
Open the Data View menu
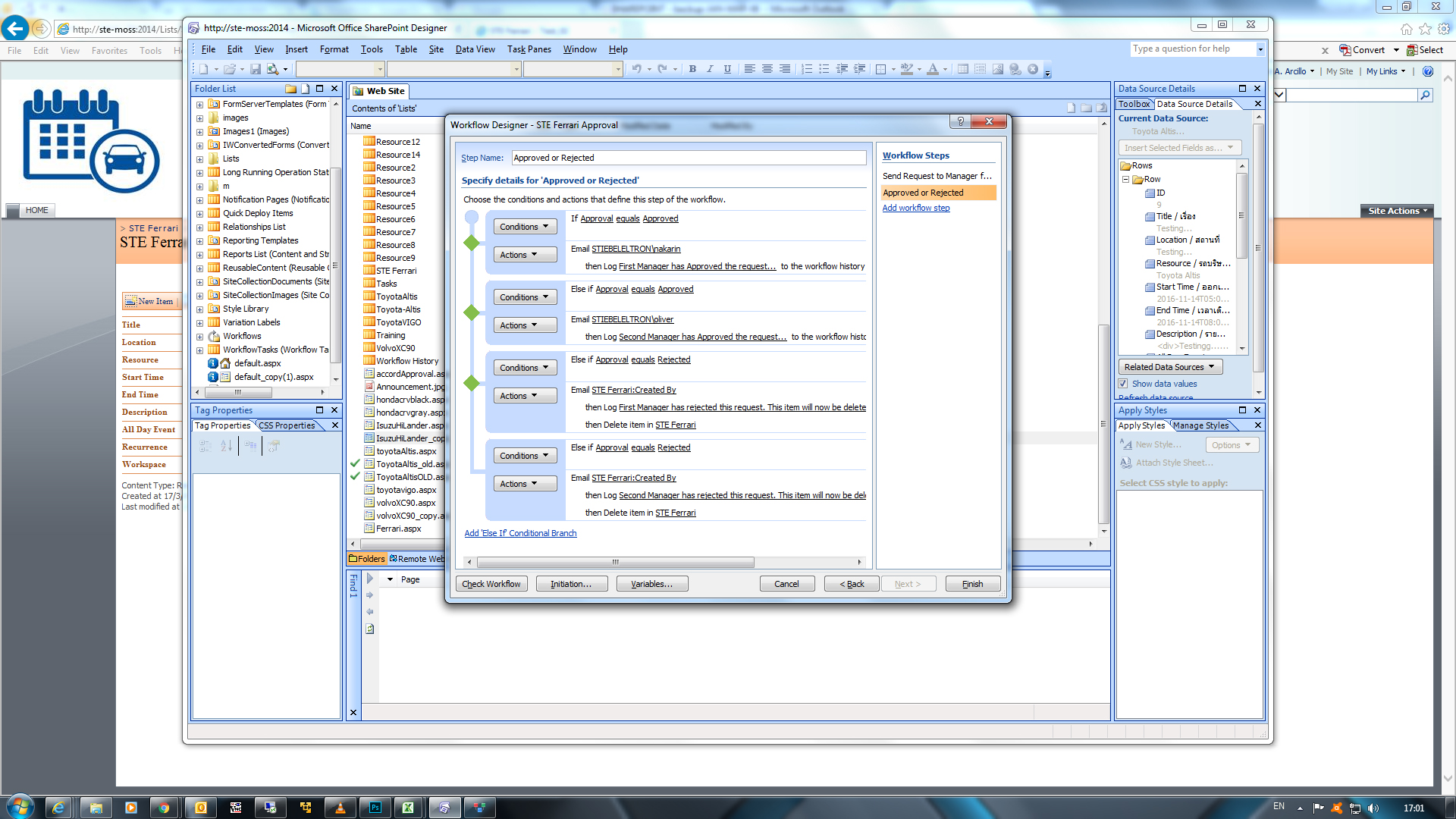click(x=475, y=49)
